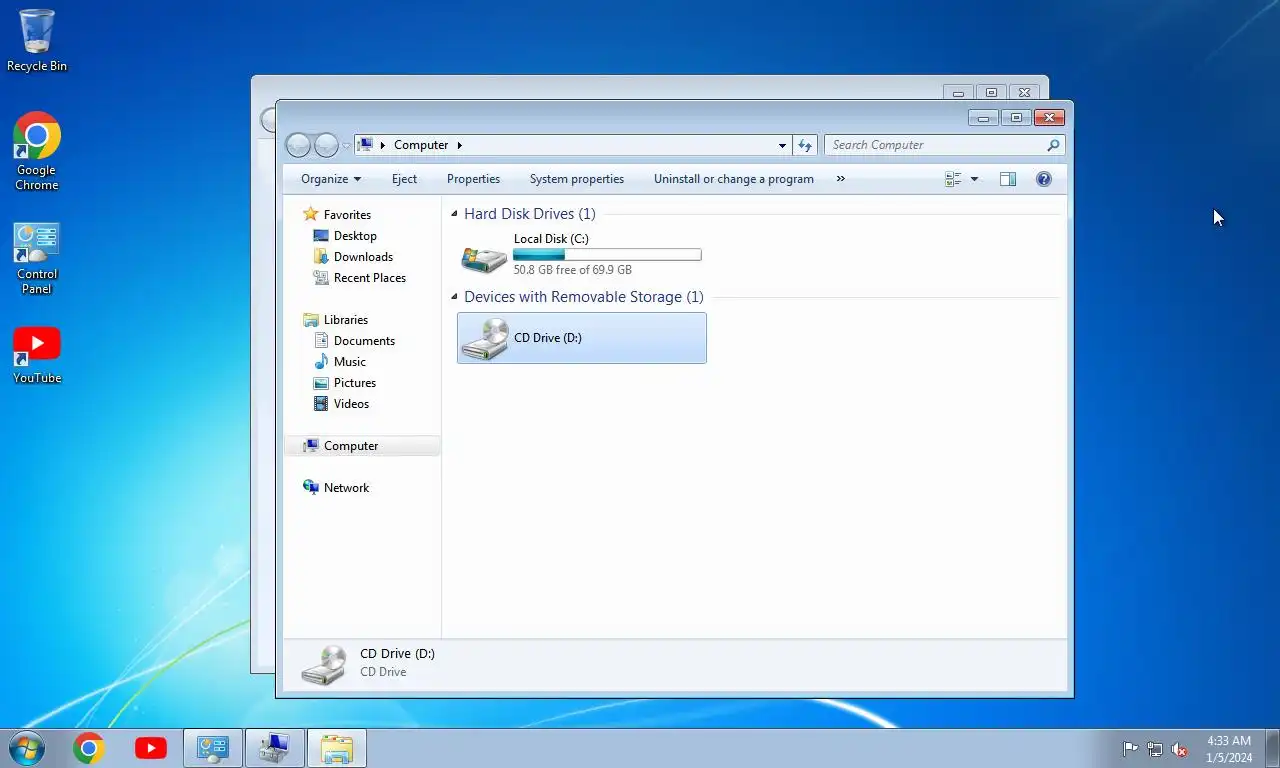Select Computer in the navigation pane
Viewport: 1280px width, 768px height.
(362, 446)
